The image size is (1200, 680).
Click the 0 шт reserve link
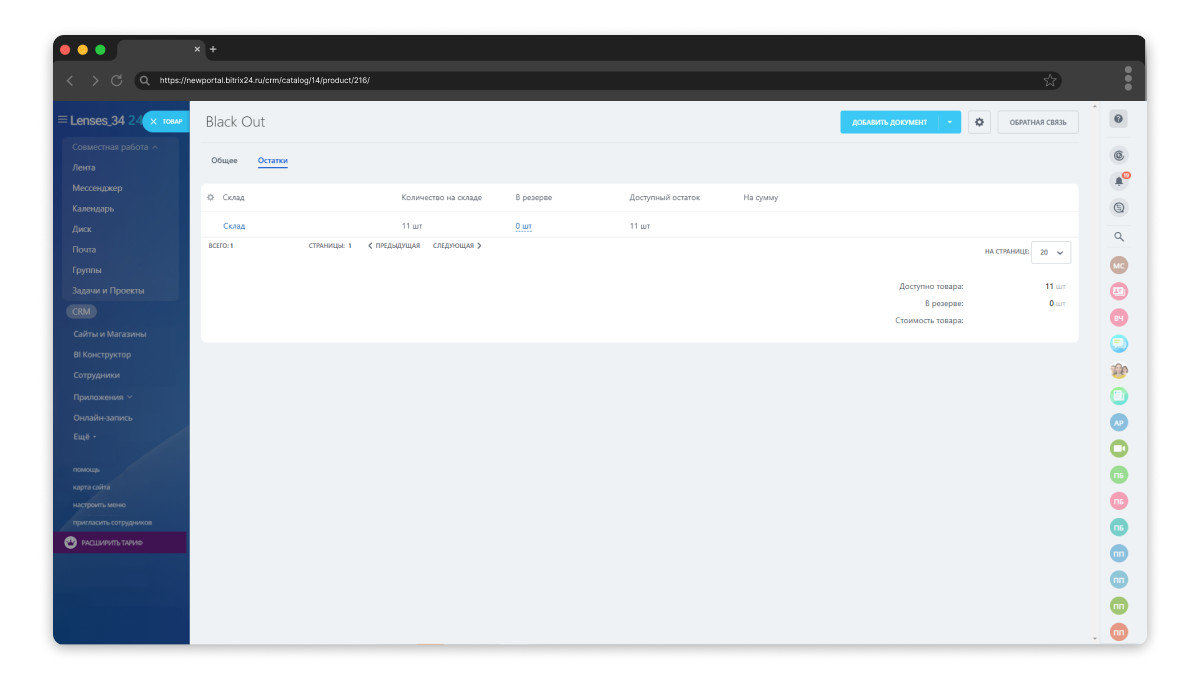click(524, 226)
